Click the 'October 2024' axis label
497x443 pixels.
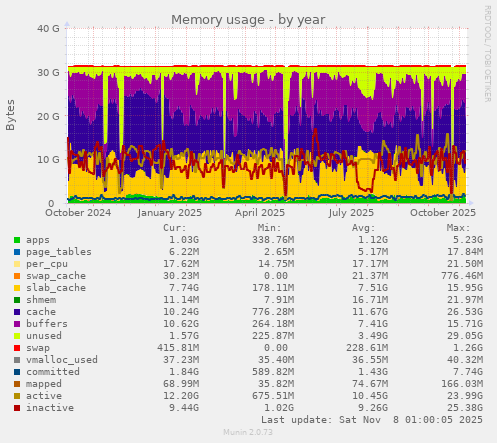(x=78, y=213)
